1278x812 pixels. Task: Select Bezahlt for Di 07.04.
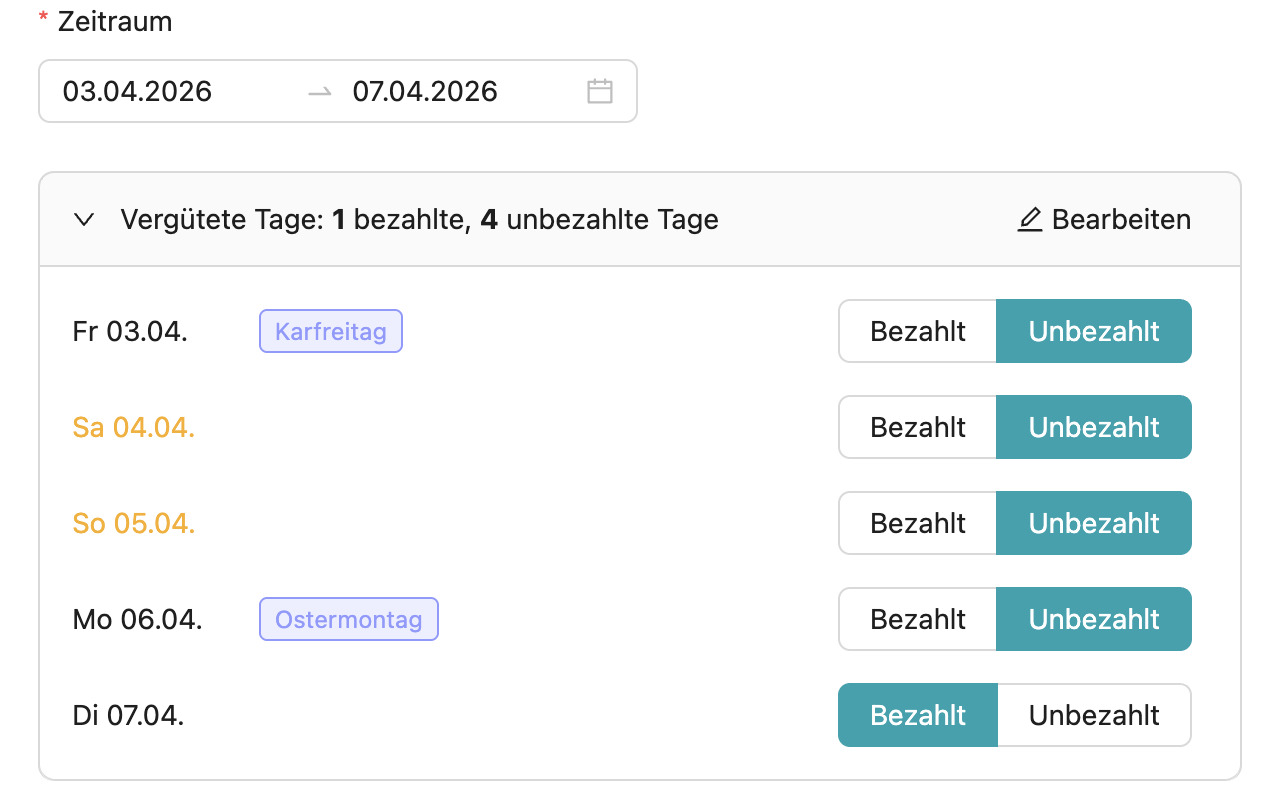(x=917, y=715)
